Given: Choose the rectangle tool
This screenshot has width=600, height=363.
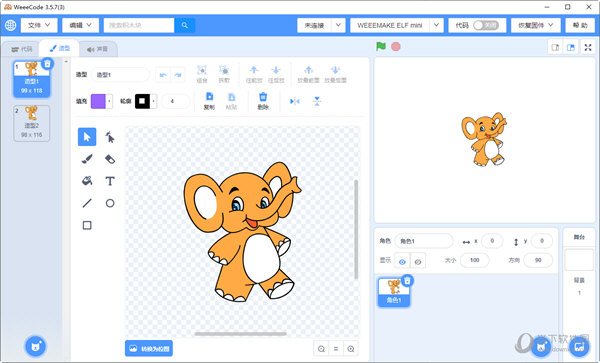Looking at the screenshot, I should tap(87, 225).
